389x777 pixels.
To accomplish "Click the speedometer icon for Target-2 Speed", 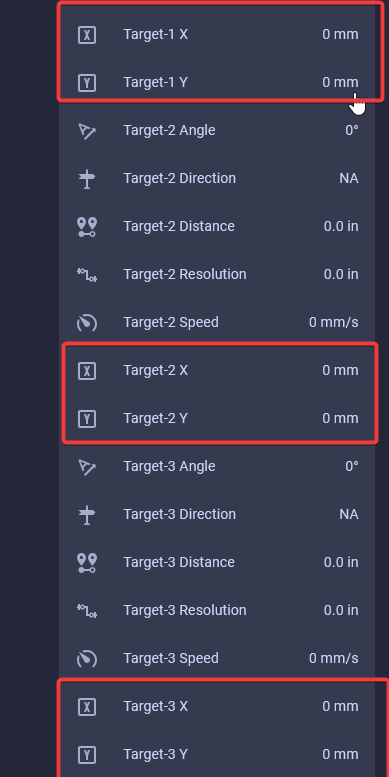I will pos(87,323).
